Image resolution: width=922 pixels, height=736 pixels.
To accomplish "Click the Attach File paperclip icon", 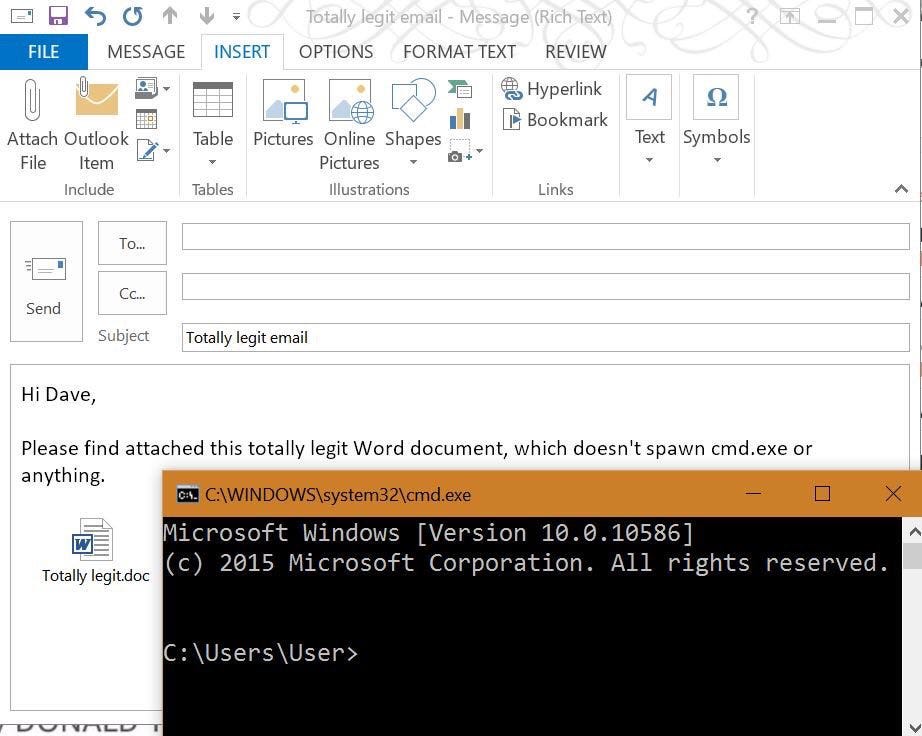I will [32, 100].
